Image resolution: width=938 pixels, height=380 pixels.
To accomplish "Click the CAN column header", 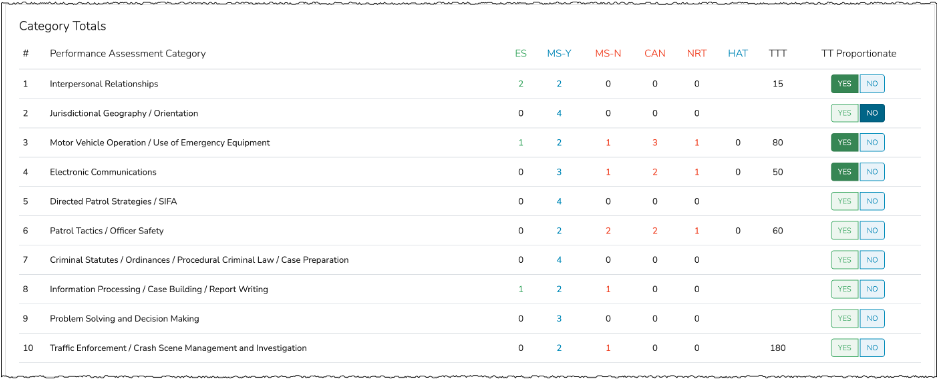I will coord(654,53).
